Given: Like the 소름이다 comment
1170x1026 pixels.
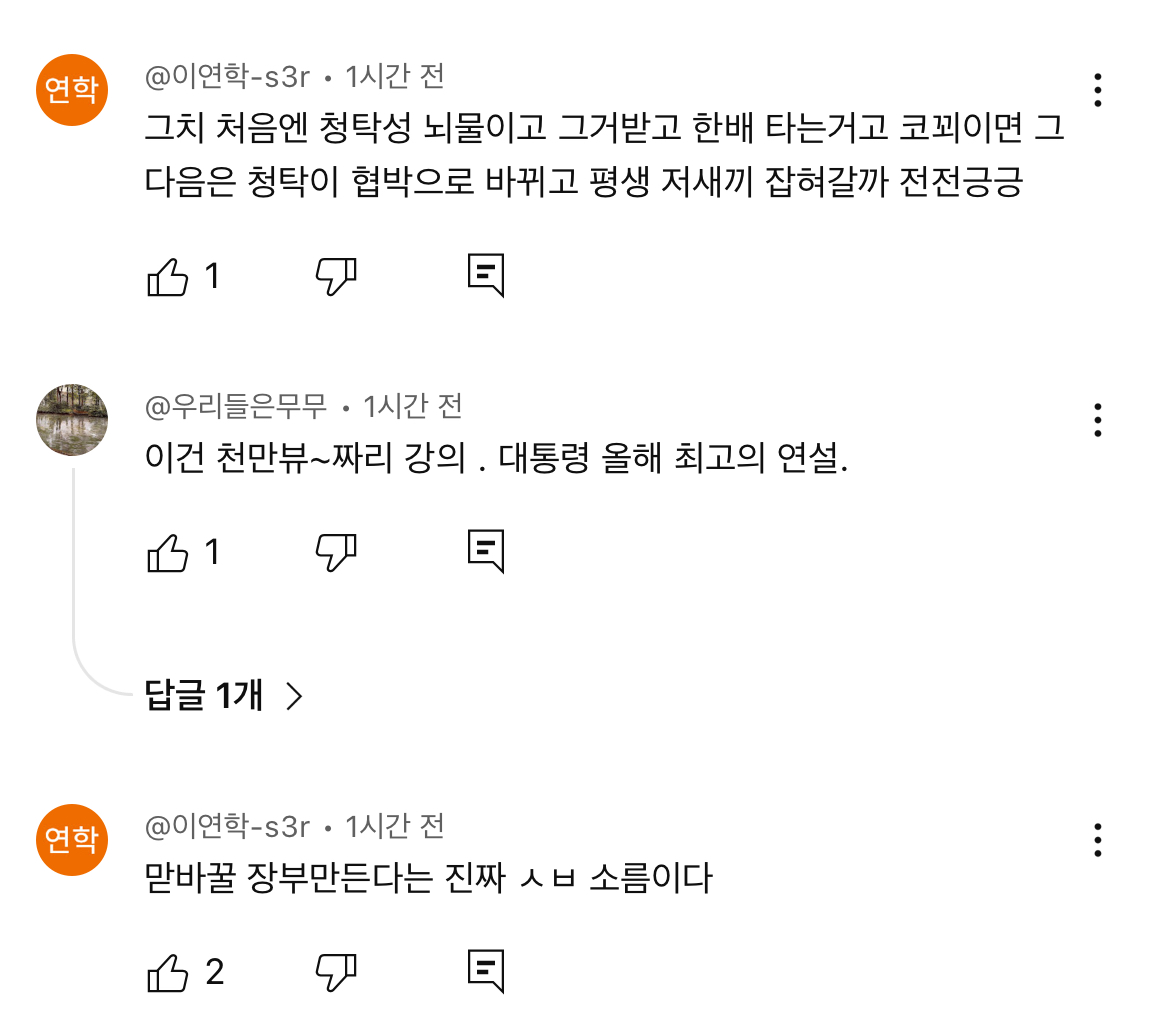Looking at the screenshot, I should tap(168, 971).
